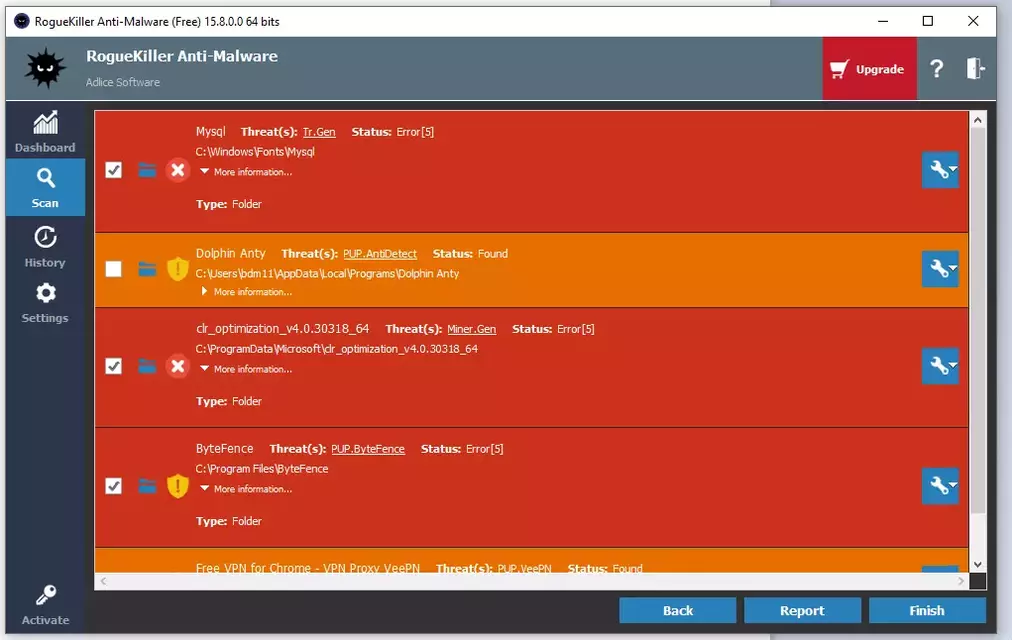
Task: Click the Finish button
Action: (927, 610)
